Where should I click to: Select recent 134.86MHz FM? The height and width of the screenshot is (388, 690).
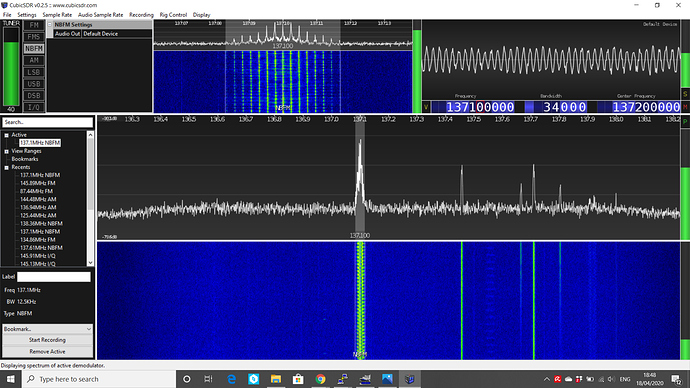point(37,240)
